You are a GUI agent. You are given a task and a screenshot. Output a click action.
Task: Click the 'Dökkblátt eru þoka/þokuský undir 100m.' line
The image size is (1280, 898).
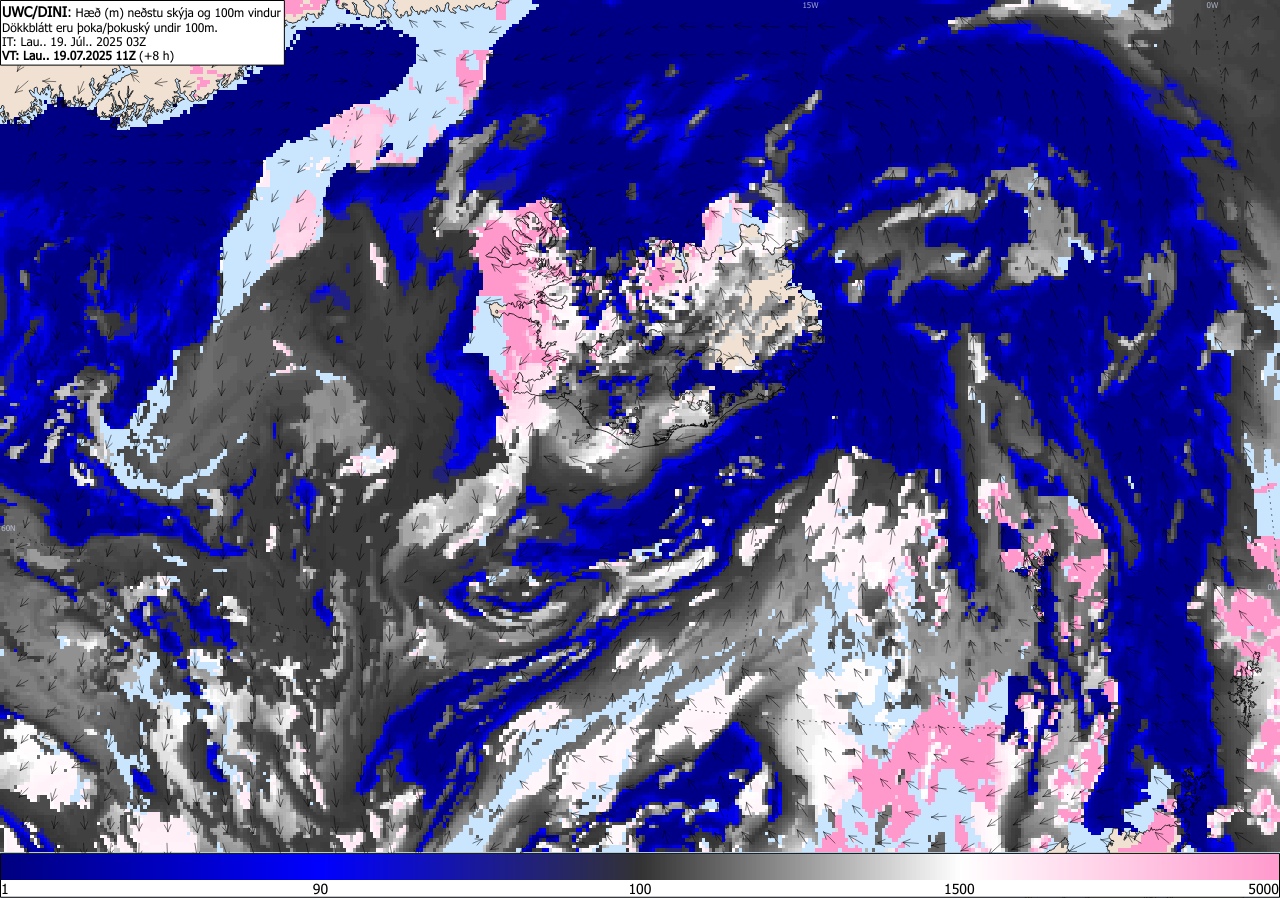tap(110, 27)
